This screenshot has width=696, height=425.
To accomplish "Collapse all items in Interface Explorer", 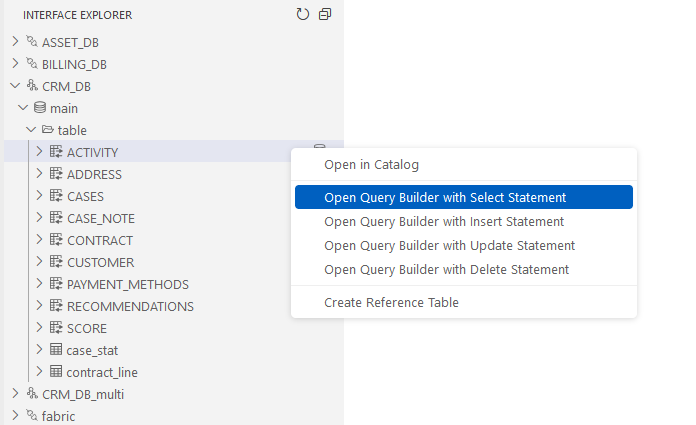I will [325, 15].
